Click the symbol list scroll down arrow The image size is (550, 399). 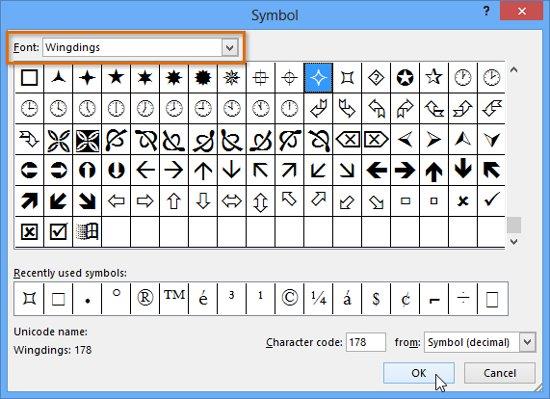pyautogui.click(x=514, y=242)
